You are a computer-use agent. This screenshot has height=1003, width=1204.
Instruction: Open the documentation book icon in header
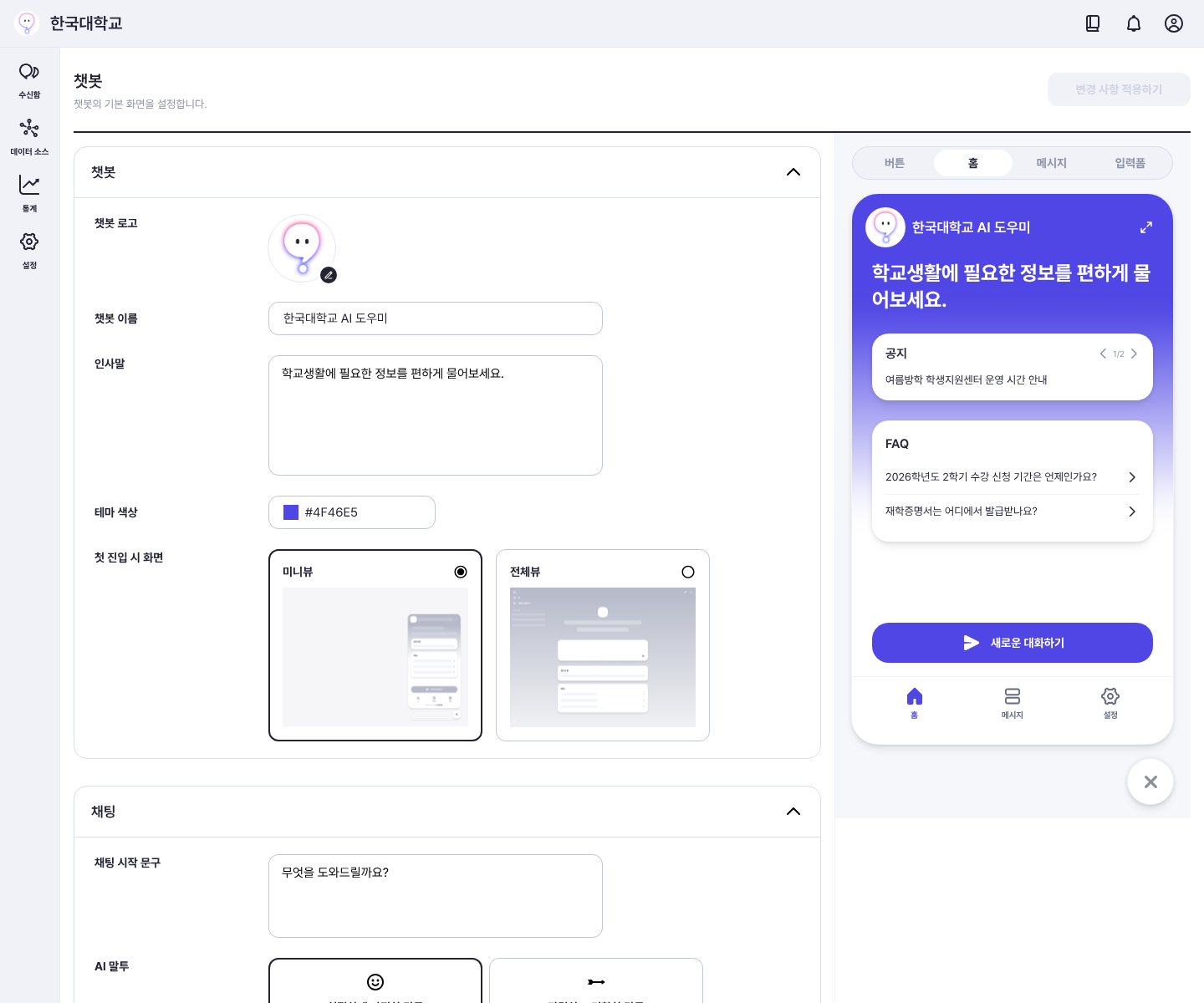click(1093, 23)
